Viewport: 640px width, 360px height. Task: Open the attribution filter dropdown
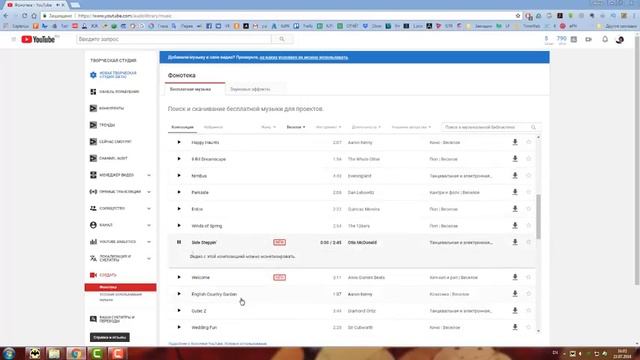click(x=411, y=127)
